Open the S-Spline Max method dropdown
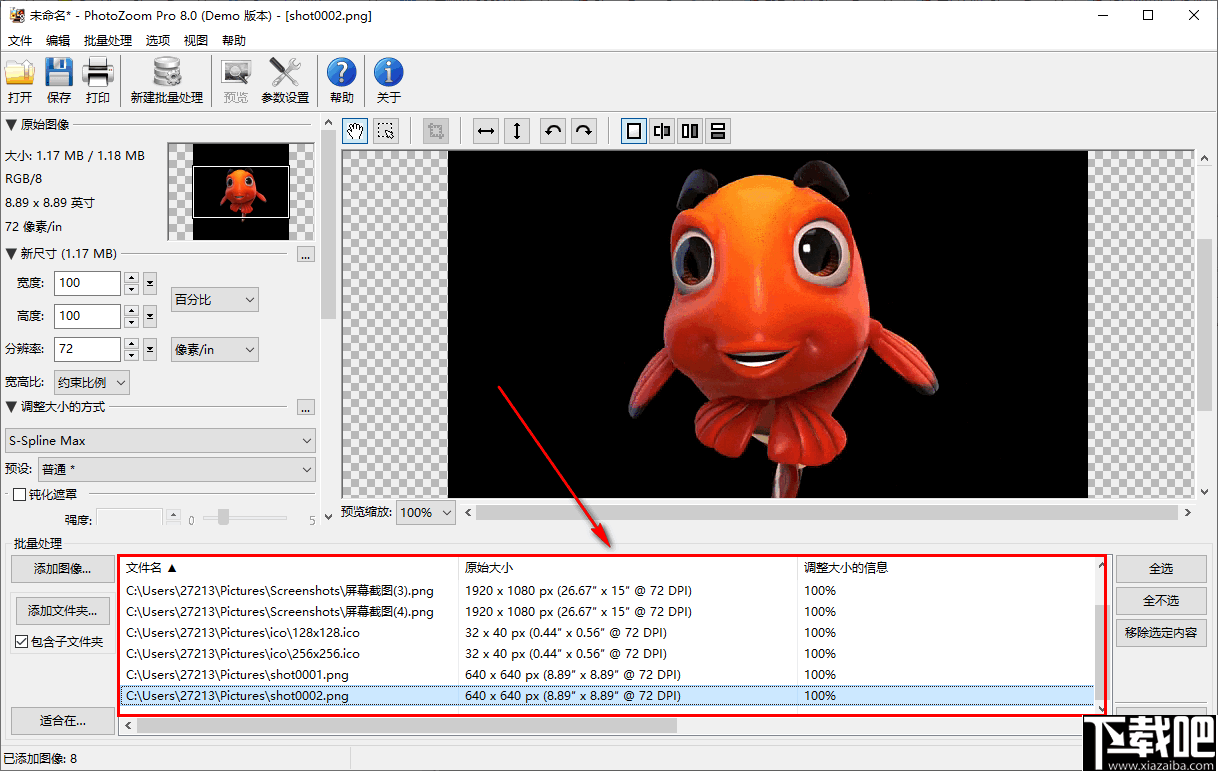This screenshot has height=771, width=1218. pyautogui.click(x=160, y=440)
